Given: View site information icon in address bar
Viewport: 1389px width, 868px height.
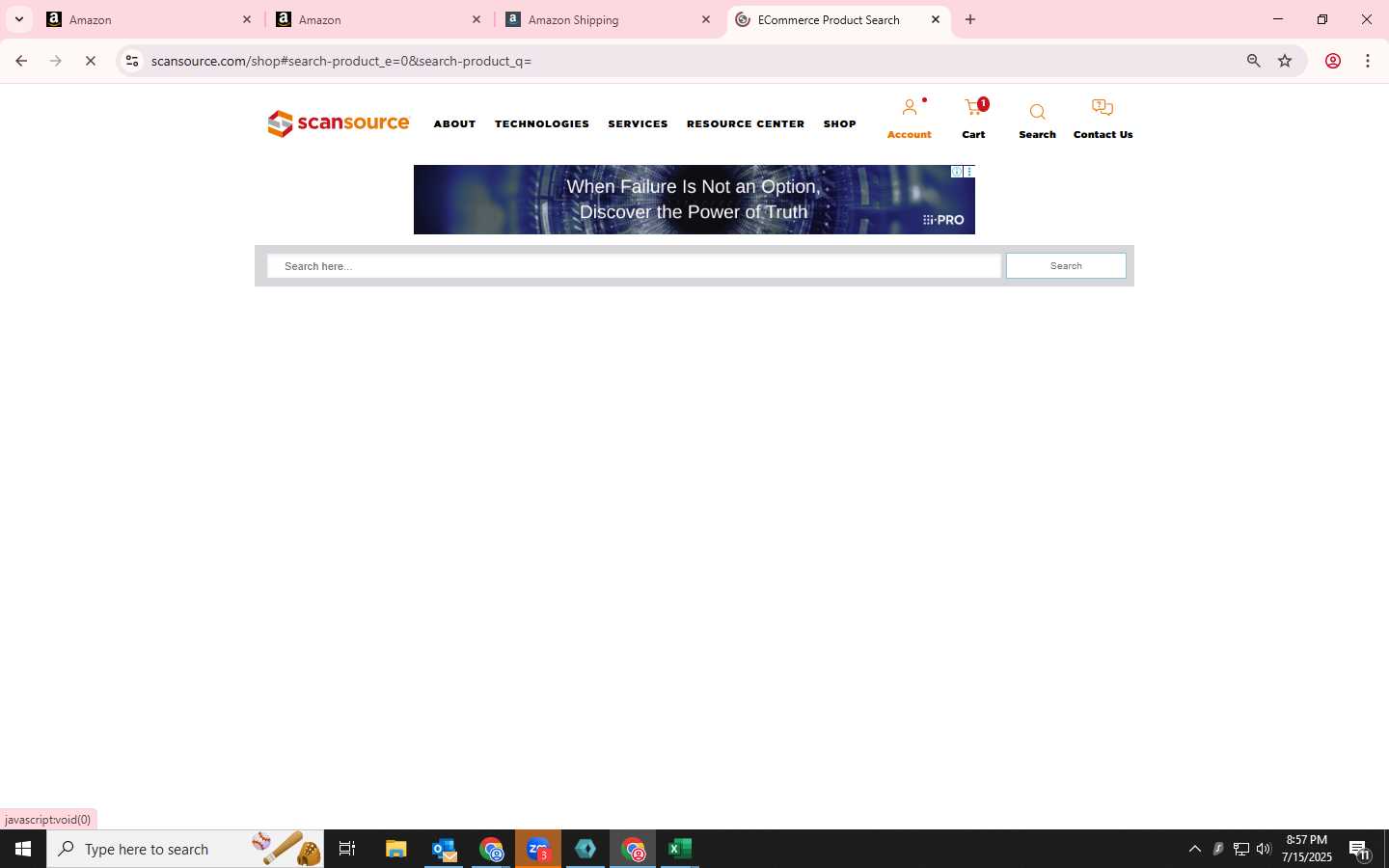Looking at the screenshot, I should (x=132, y=61).
